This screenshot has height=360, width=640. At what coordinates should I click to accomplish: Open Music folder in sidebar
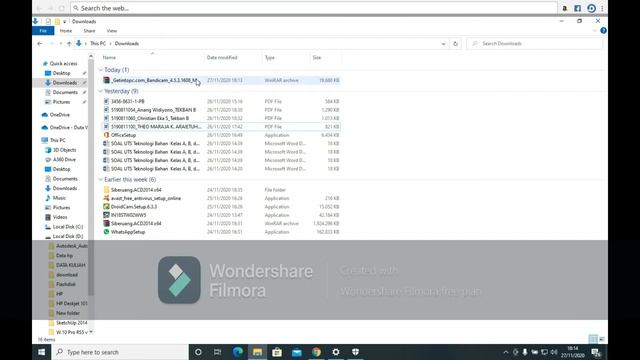click(x=59, y=198)
